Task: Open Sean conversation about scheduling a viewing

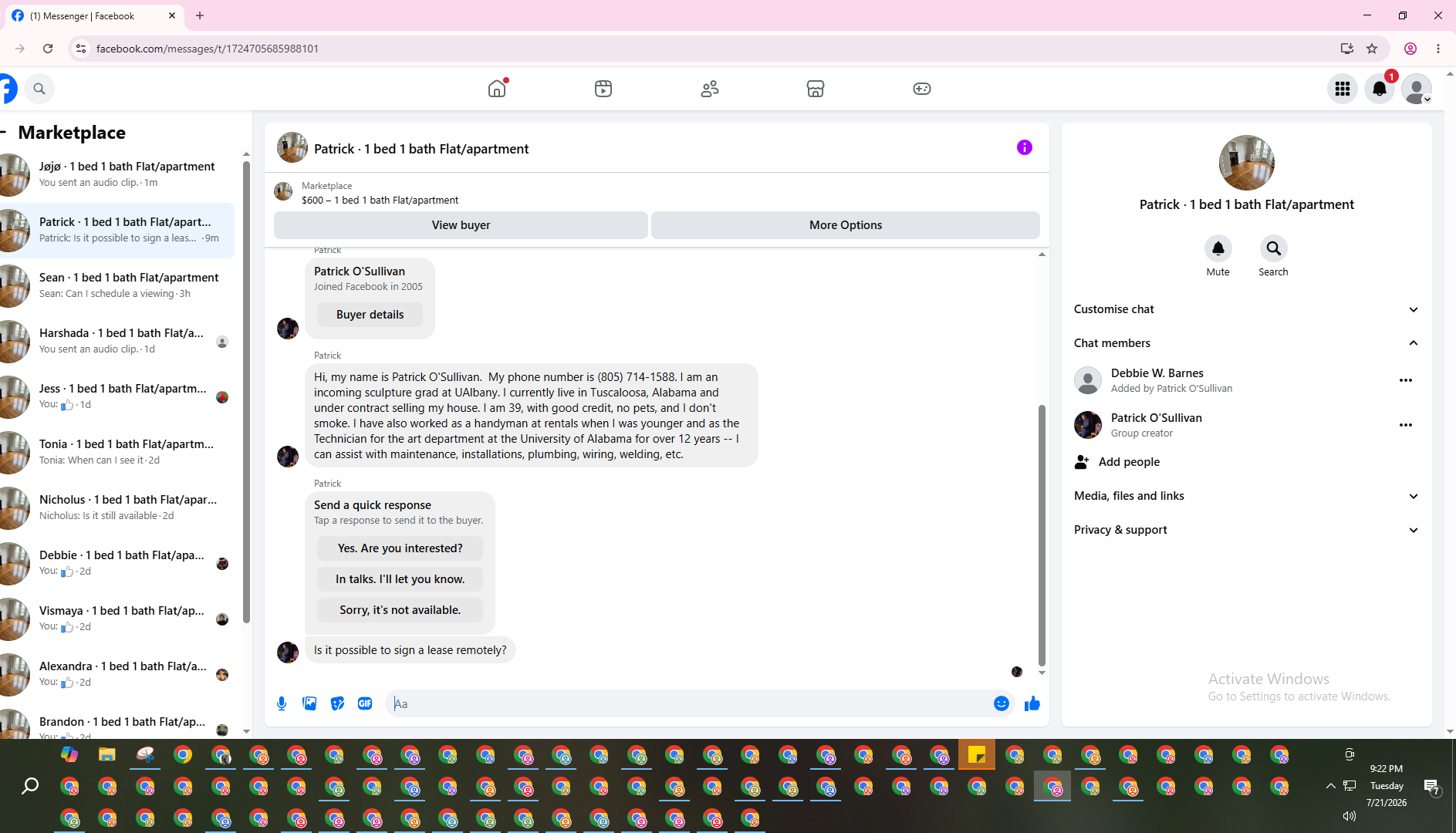Action: click(x=117, y=285)
